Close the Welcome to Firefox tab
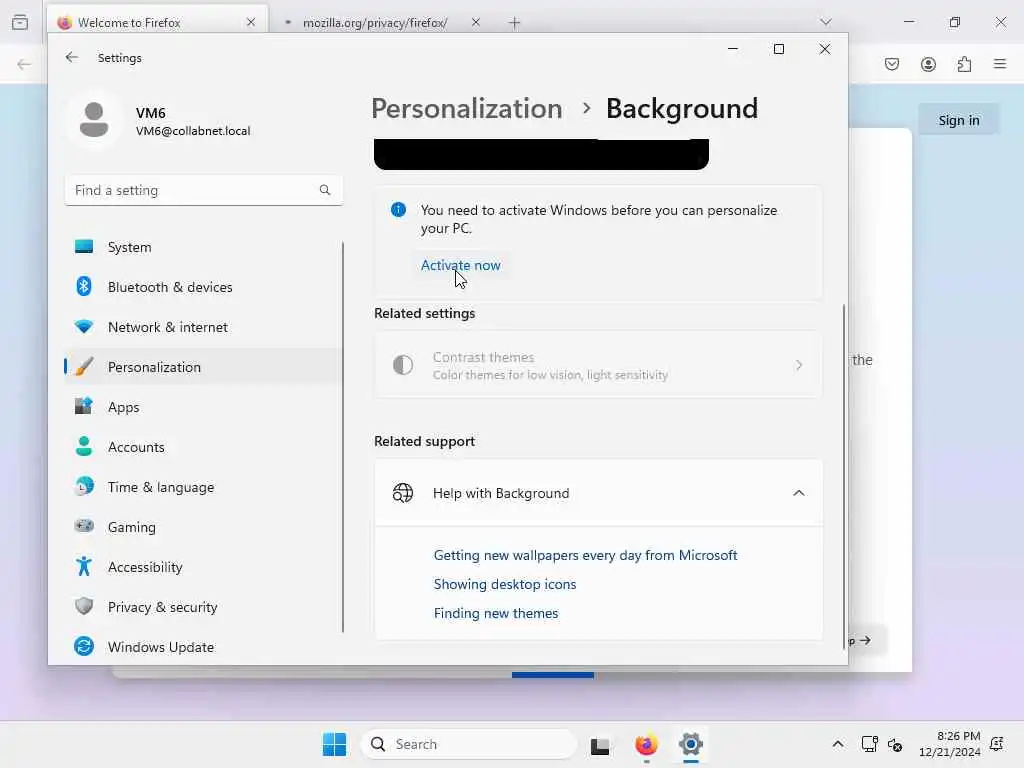 (x=251, y=22)
